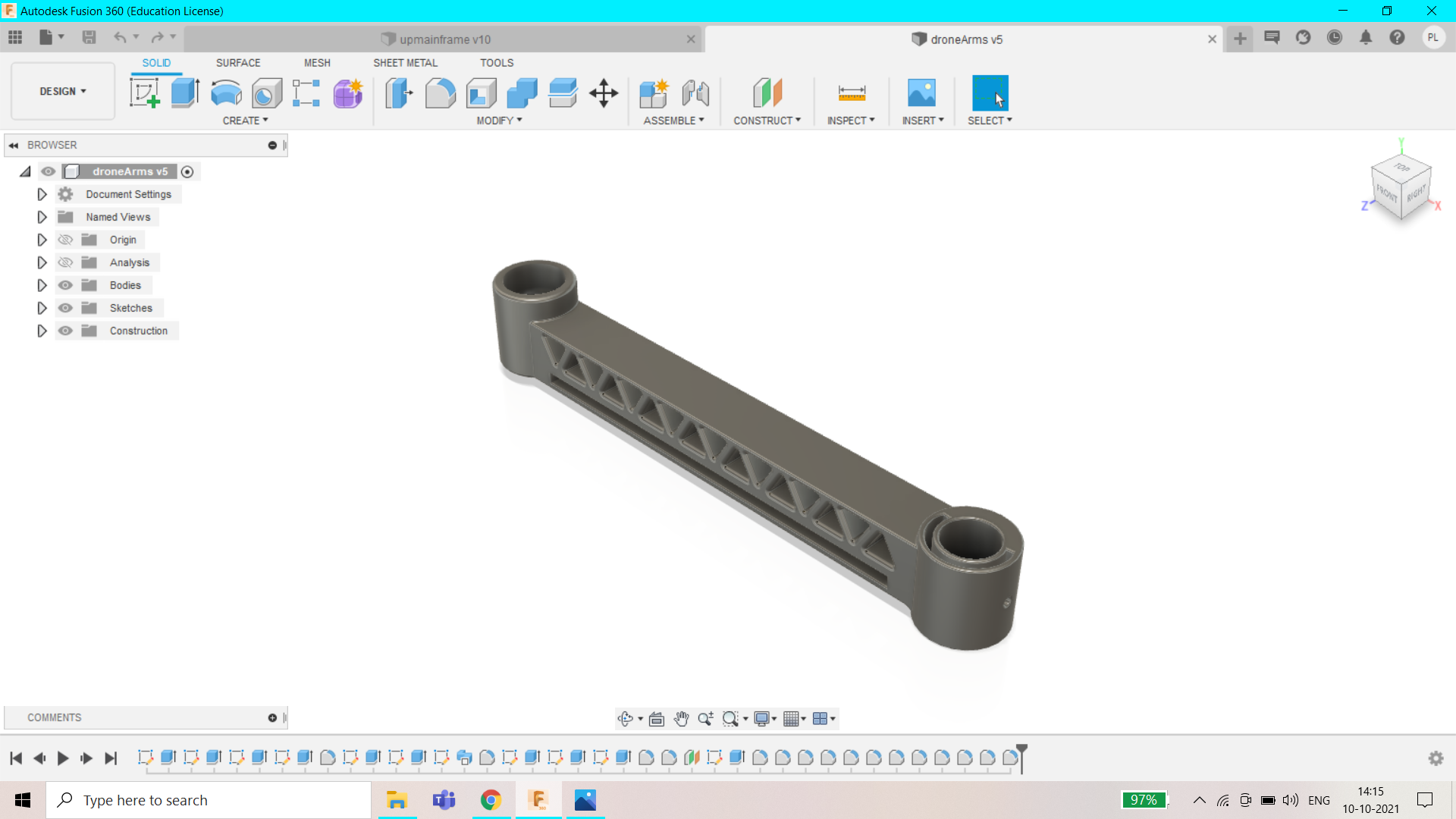Viewport: 1456px width, 819px height.
Task: Select the Create Sketch tool
Action: (x=144, y=93)
